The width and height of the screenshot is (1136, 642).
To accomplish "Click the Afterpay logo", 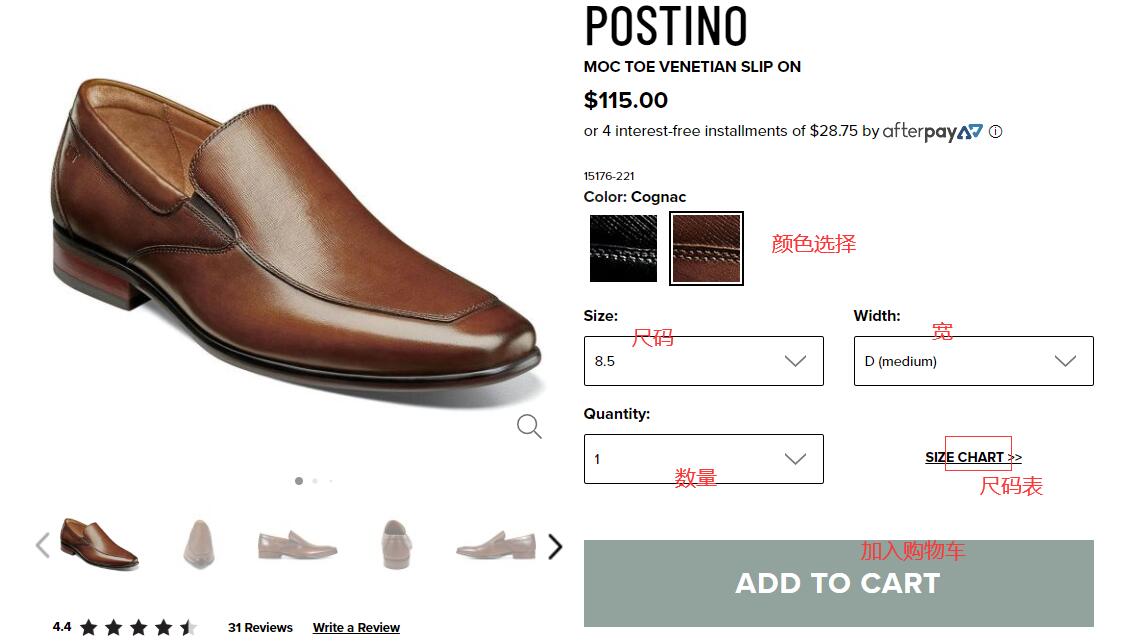I will 932,131.
